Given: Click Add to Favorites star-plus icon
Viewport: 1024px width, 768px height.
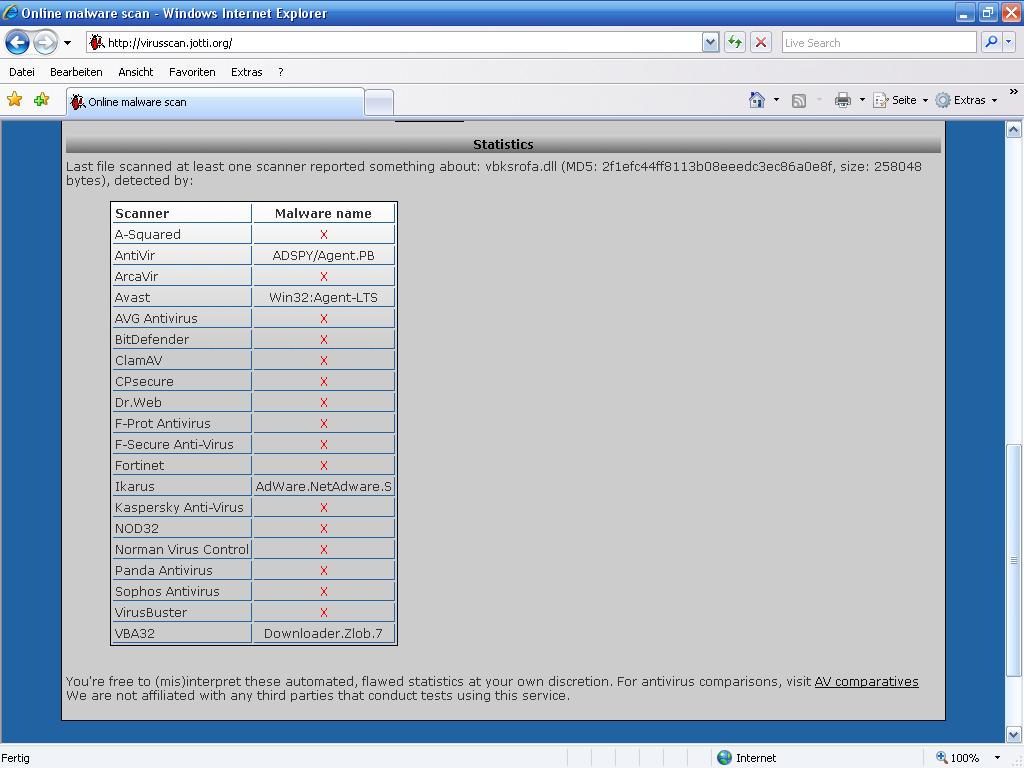Looking at the screenshot, I should pyautogui.click(x=42, y=99).
